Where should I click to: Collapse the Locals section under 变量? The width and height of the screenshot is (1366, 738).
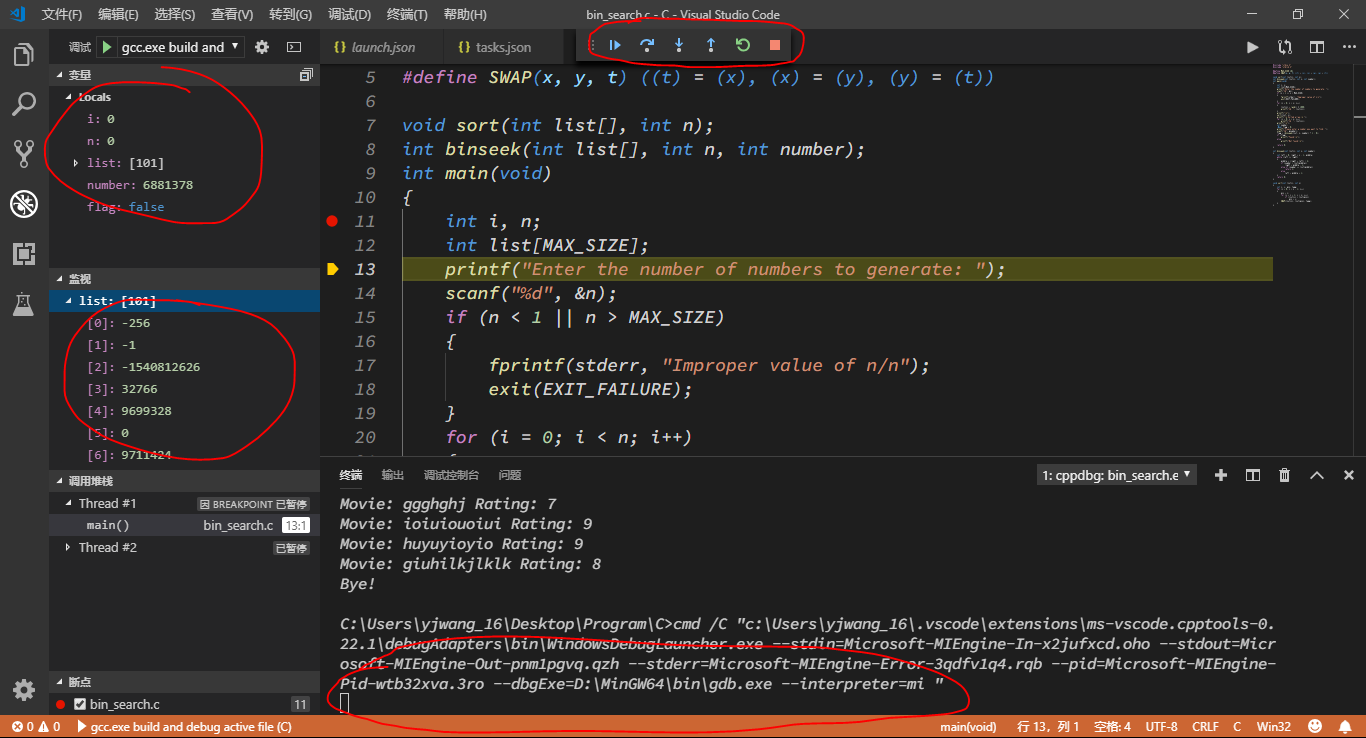pyautogui.click(x=66, y=97)
